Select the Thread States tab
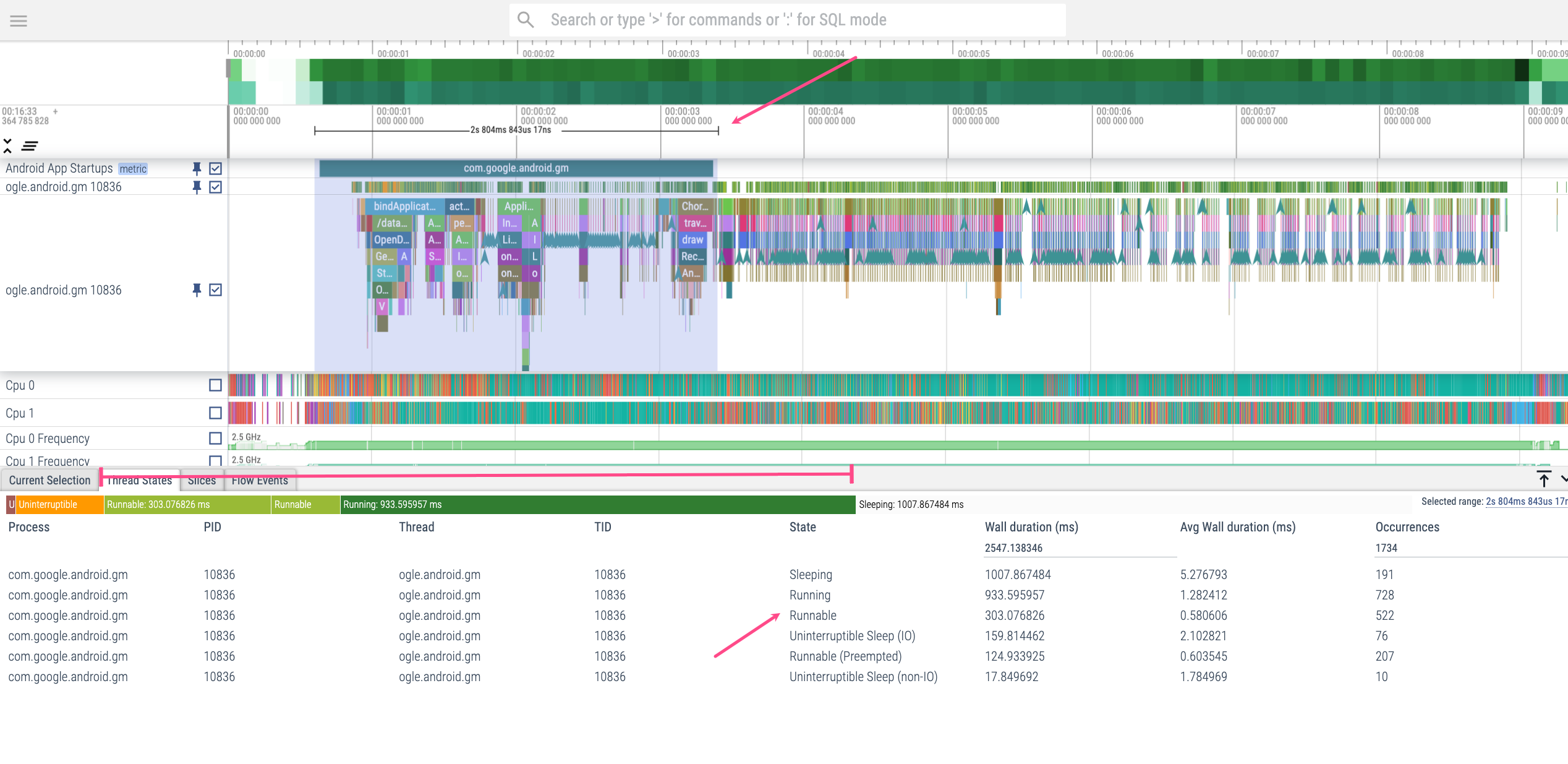Image resolution: width=1568 pixels, height=764 pixels. pyautogui.click(x=140, y=480)
